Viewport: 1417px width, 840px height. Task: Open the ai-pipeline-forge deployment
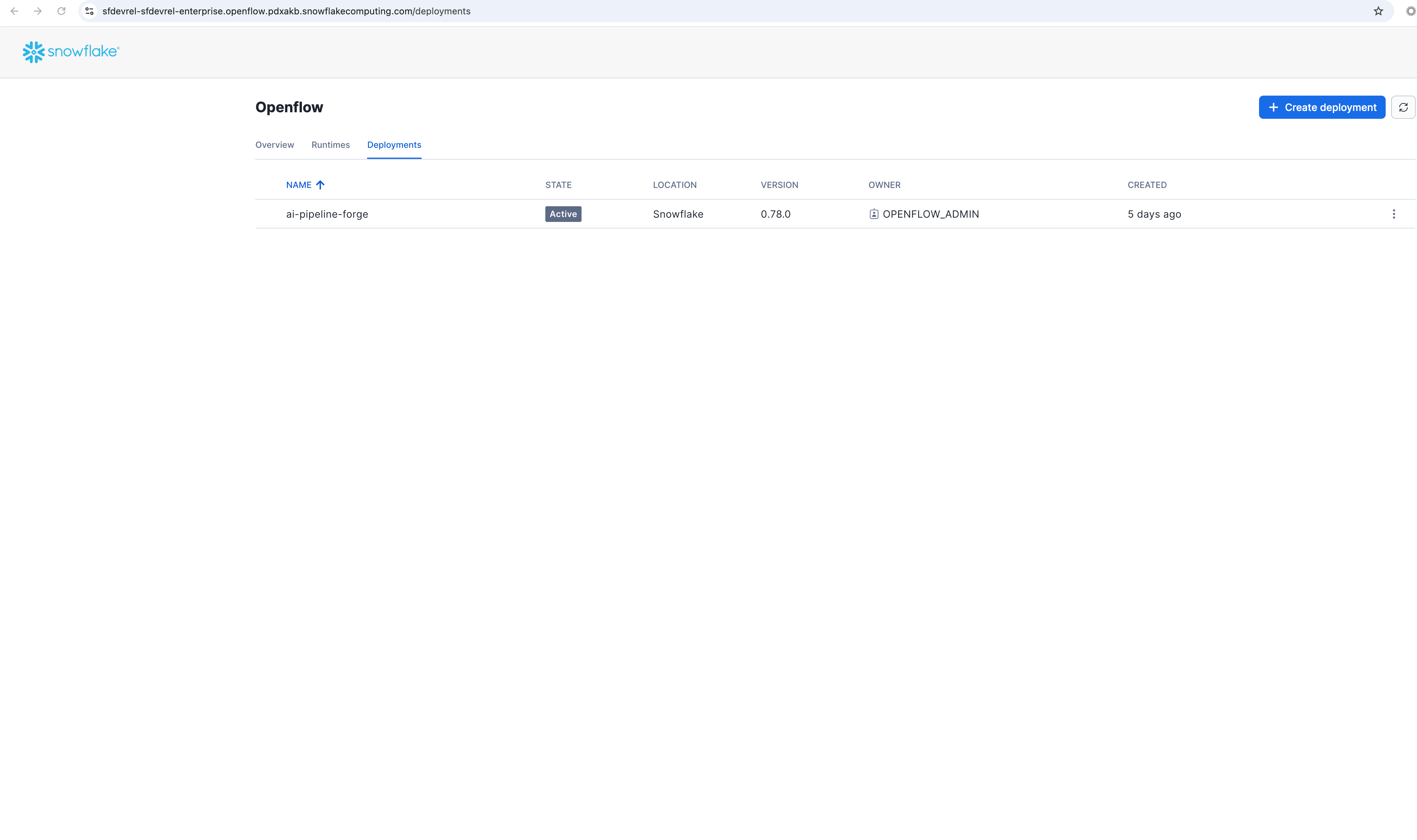pyautogui.click(x=327, y=214)
